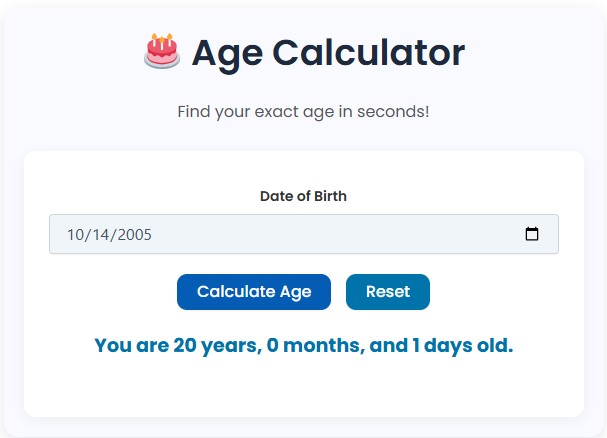Click "1 days old" in the result
The height and width of the screenshot is (438, 607).
(x=461, y=346)
